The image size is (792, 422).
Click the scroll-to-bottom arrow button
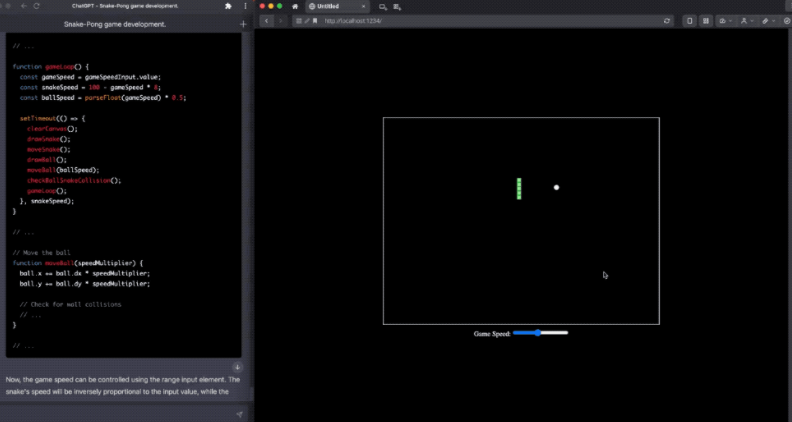pyautogui.click(x=237, y=367)
